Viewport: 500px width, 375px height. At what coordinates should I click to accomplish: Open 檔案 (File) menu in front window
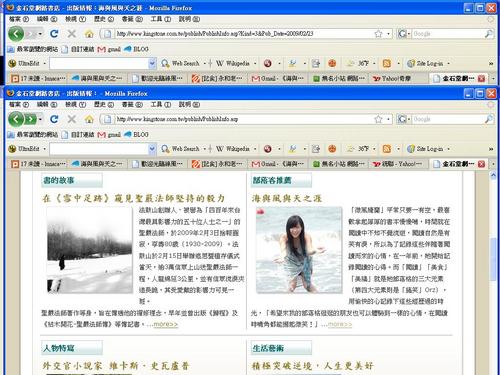pos(19,104)
